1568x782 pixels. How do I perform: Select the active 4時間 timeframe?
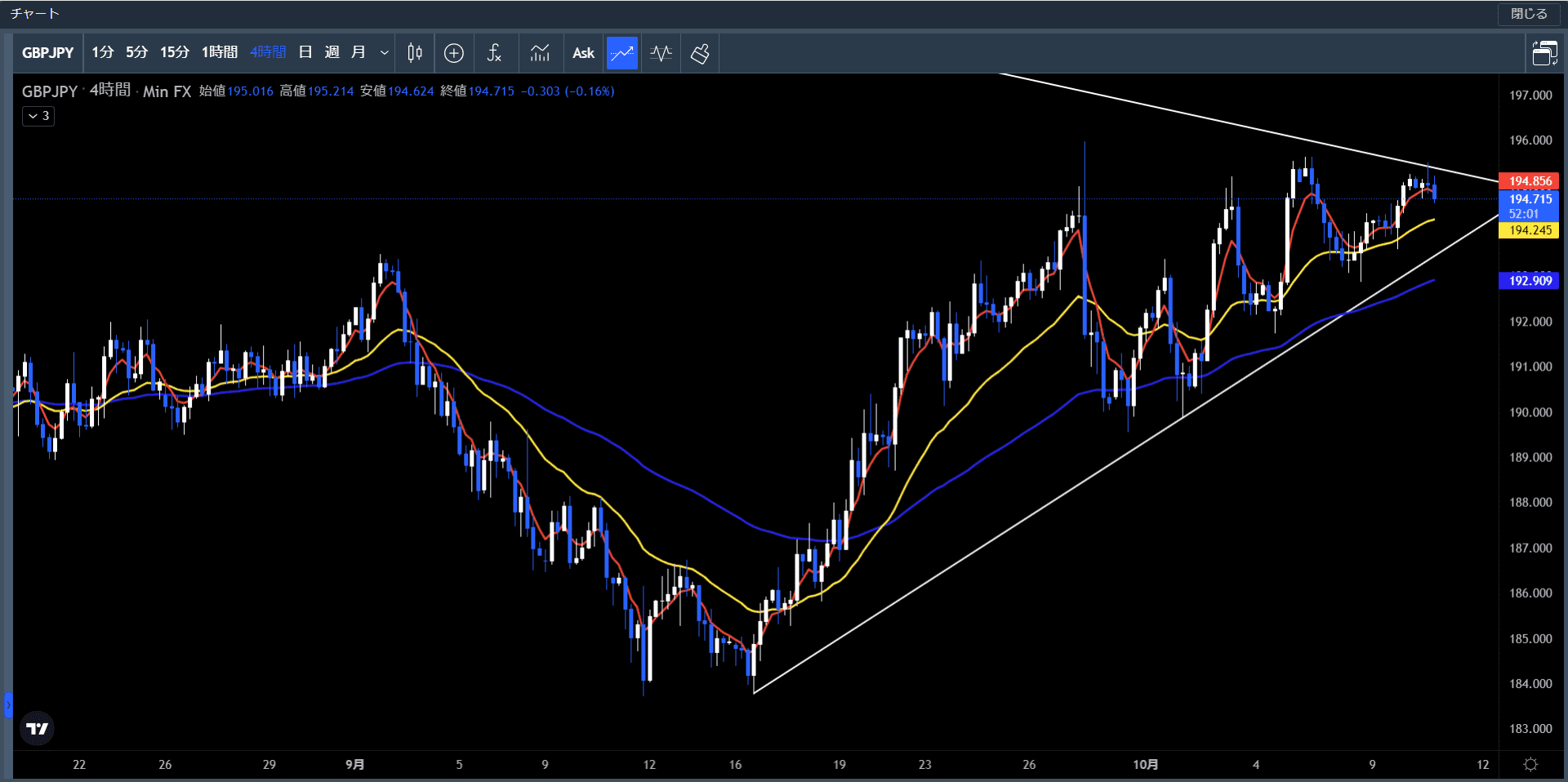point(268,52)
